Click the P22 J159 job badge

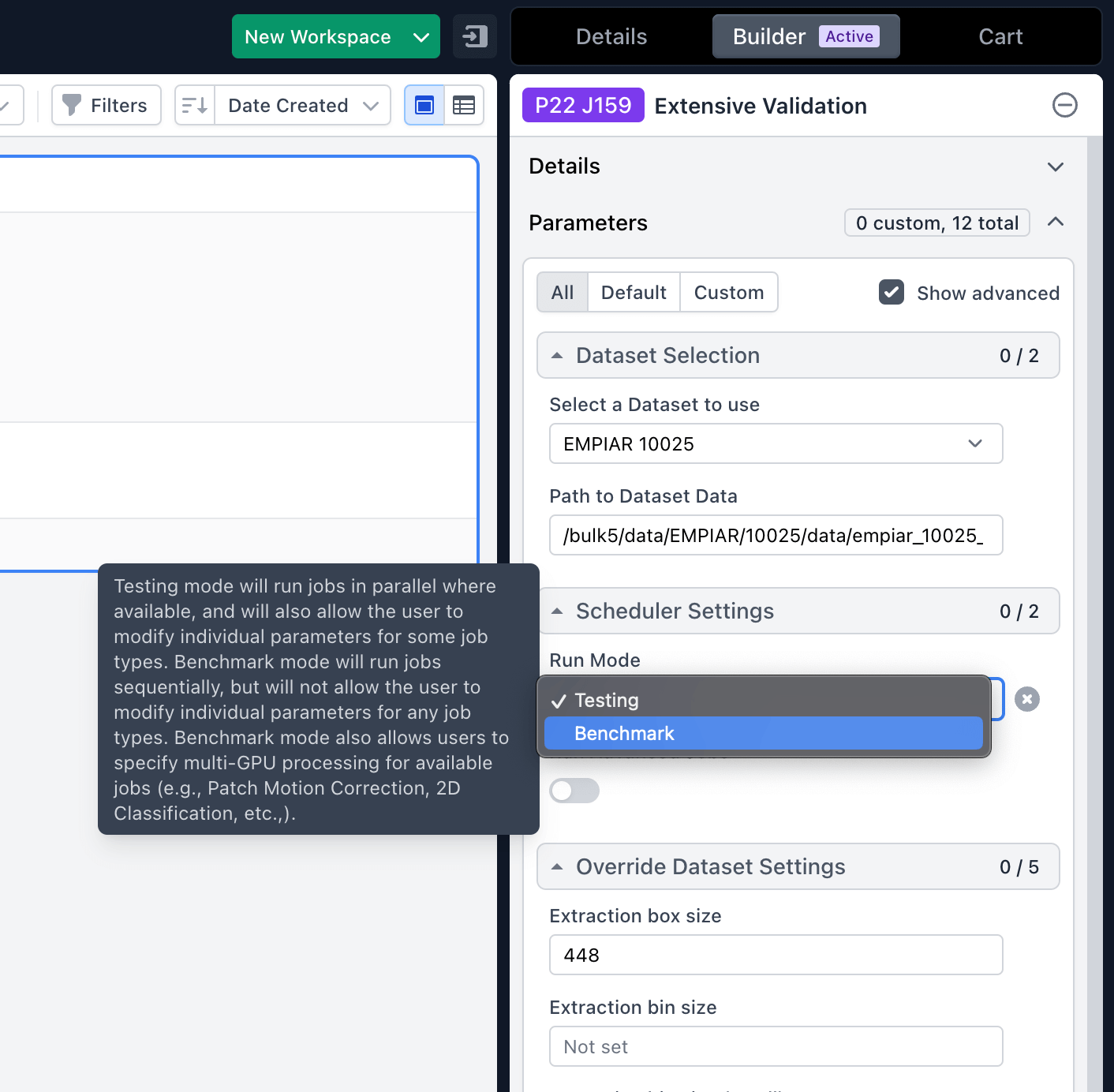583,105
